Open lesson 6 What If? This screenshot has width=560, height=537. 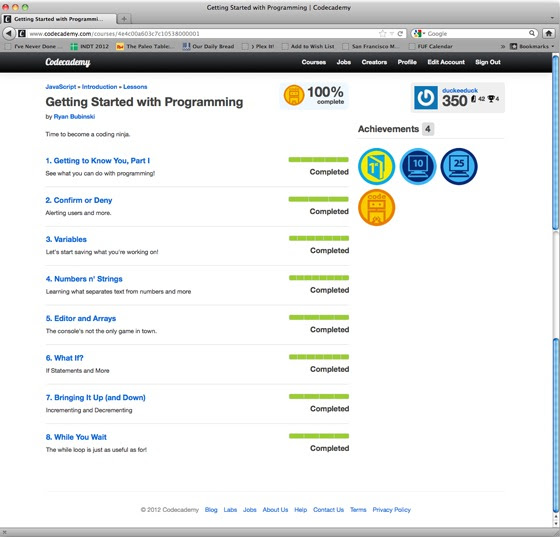click(x=64, y=358)
